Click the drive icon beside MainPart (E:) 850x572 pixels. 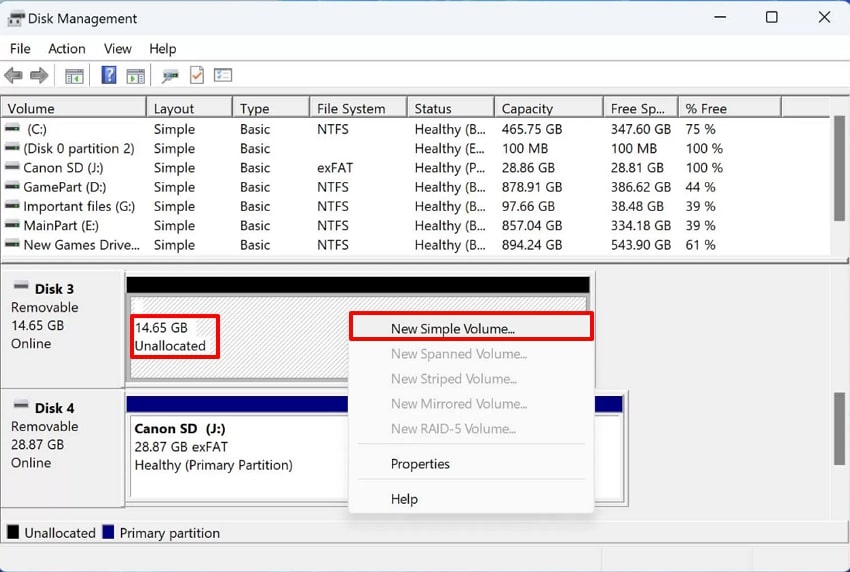[x=12, y=225]
